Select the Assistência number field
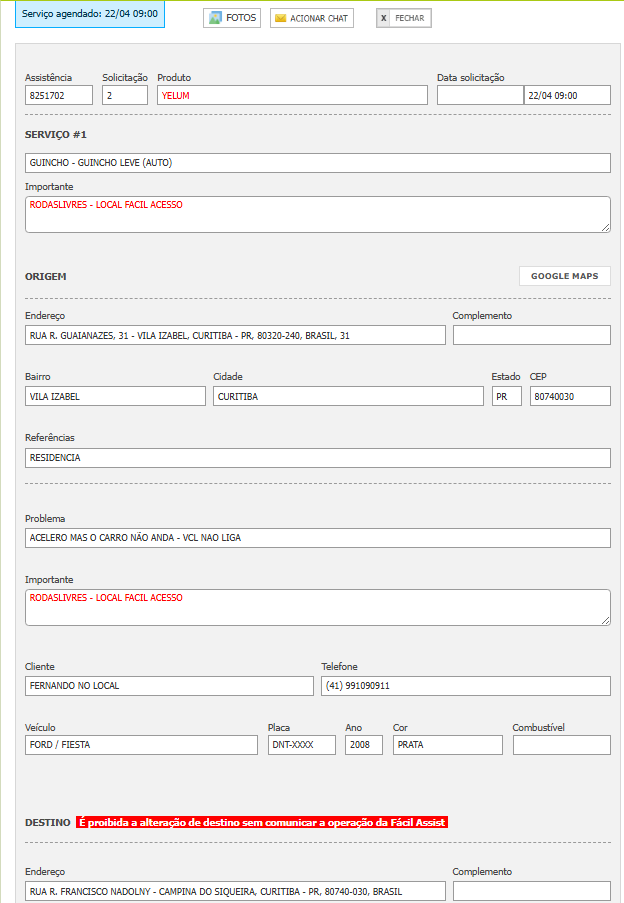Viewport: 624px width, 903px height. coord(59,95)
